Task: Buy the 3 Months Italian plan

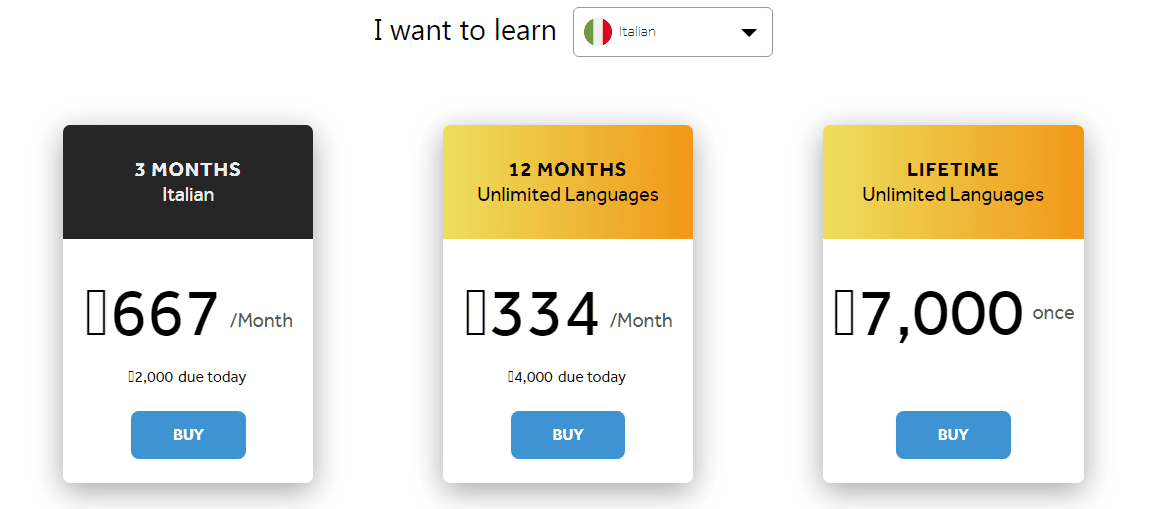Action: tap(188, 435)
